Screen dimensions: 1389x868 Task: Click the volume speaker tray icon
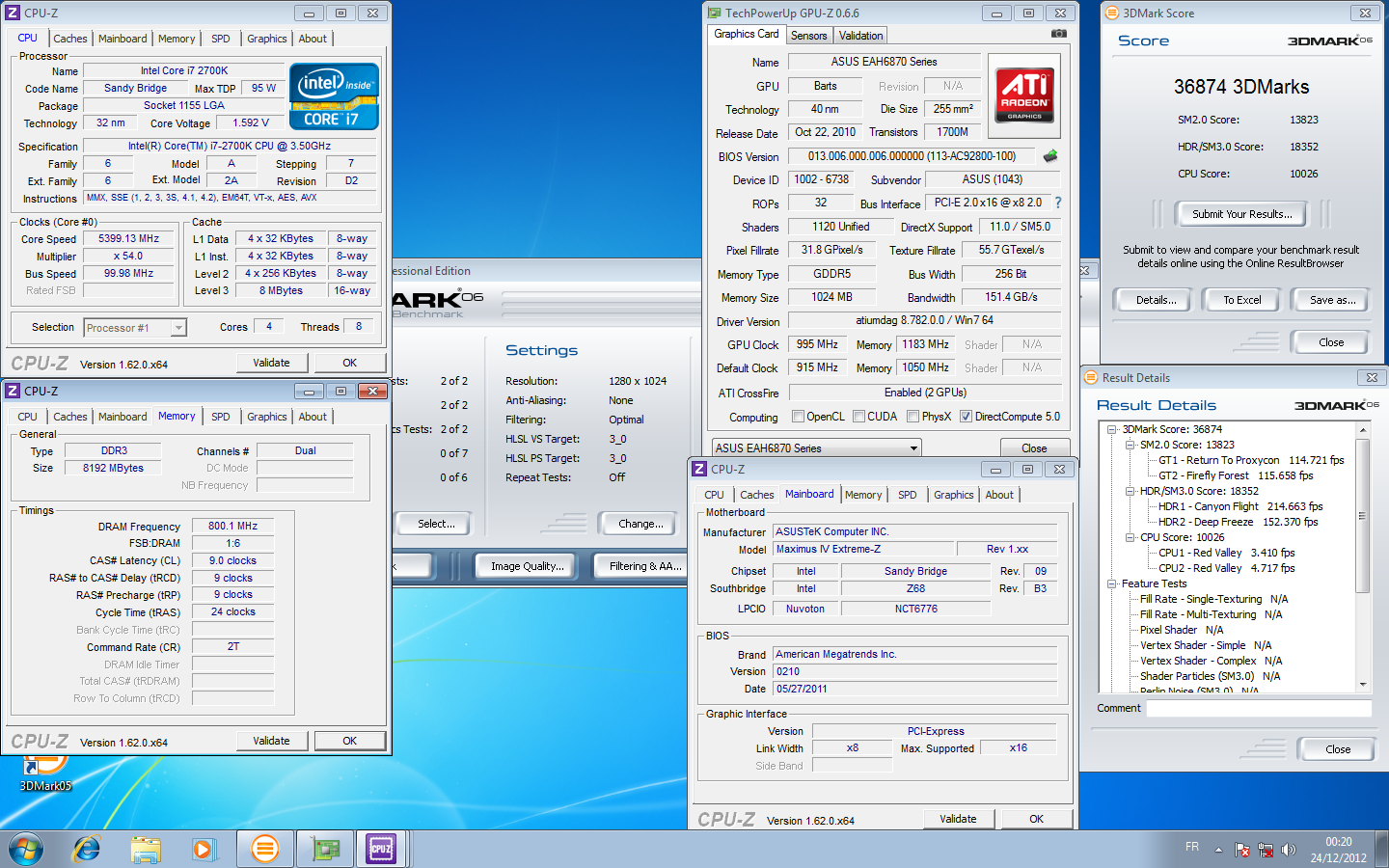click(x=1288, y=850)
